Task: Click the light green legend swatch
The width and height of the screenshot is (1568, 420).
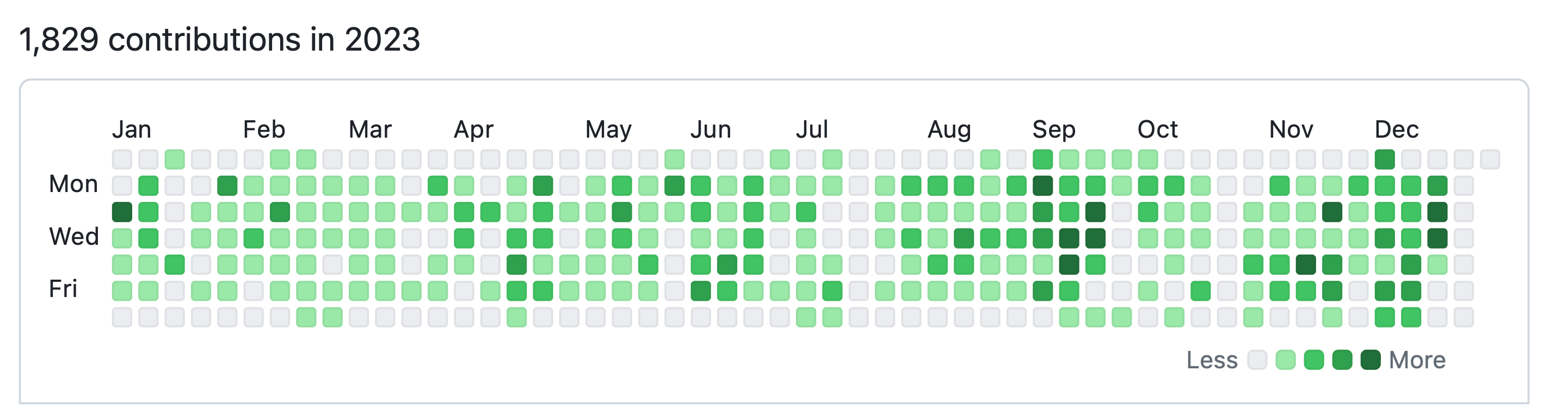Action: tap(1286, 360)
